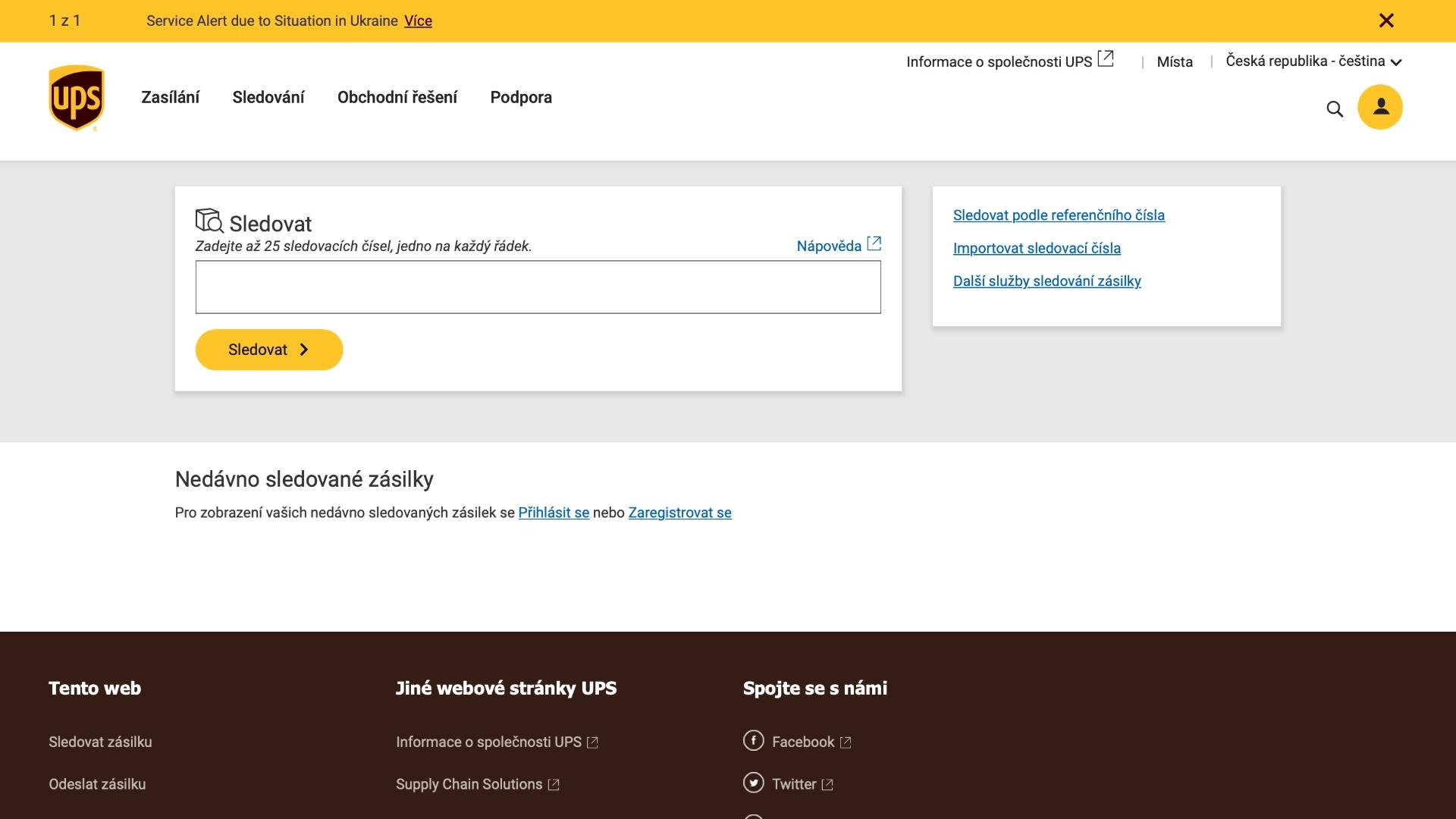Screen dimensions: 1456x819
Task: Click the '1 z 1' alert counter text
Action: [64, 20]
